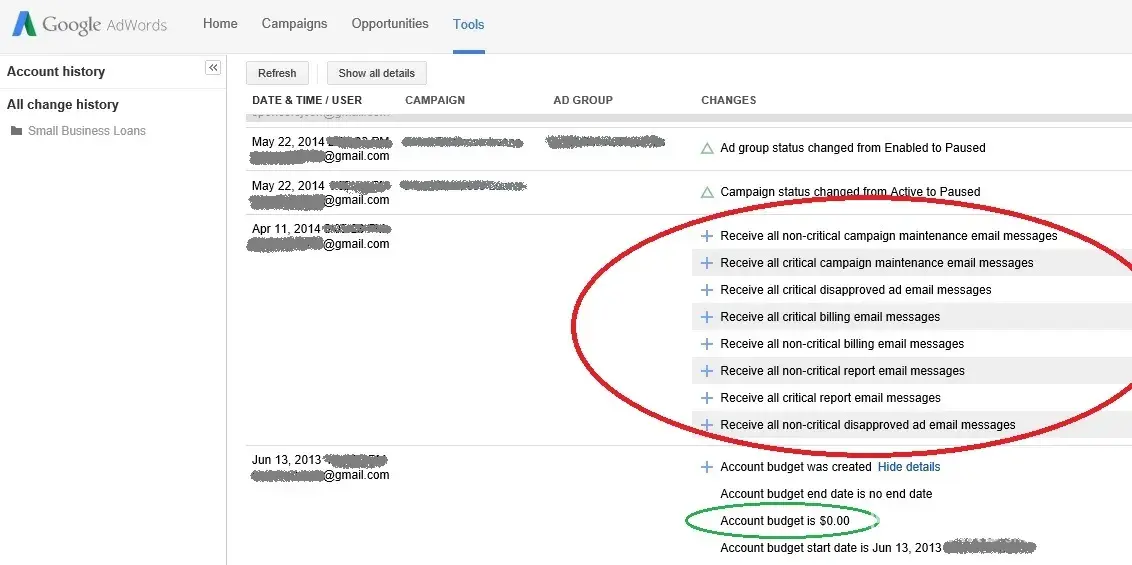Go to the Opportunities tab
Screen dimensions: 1132x565
point(390,24)
